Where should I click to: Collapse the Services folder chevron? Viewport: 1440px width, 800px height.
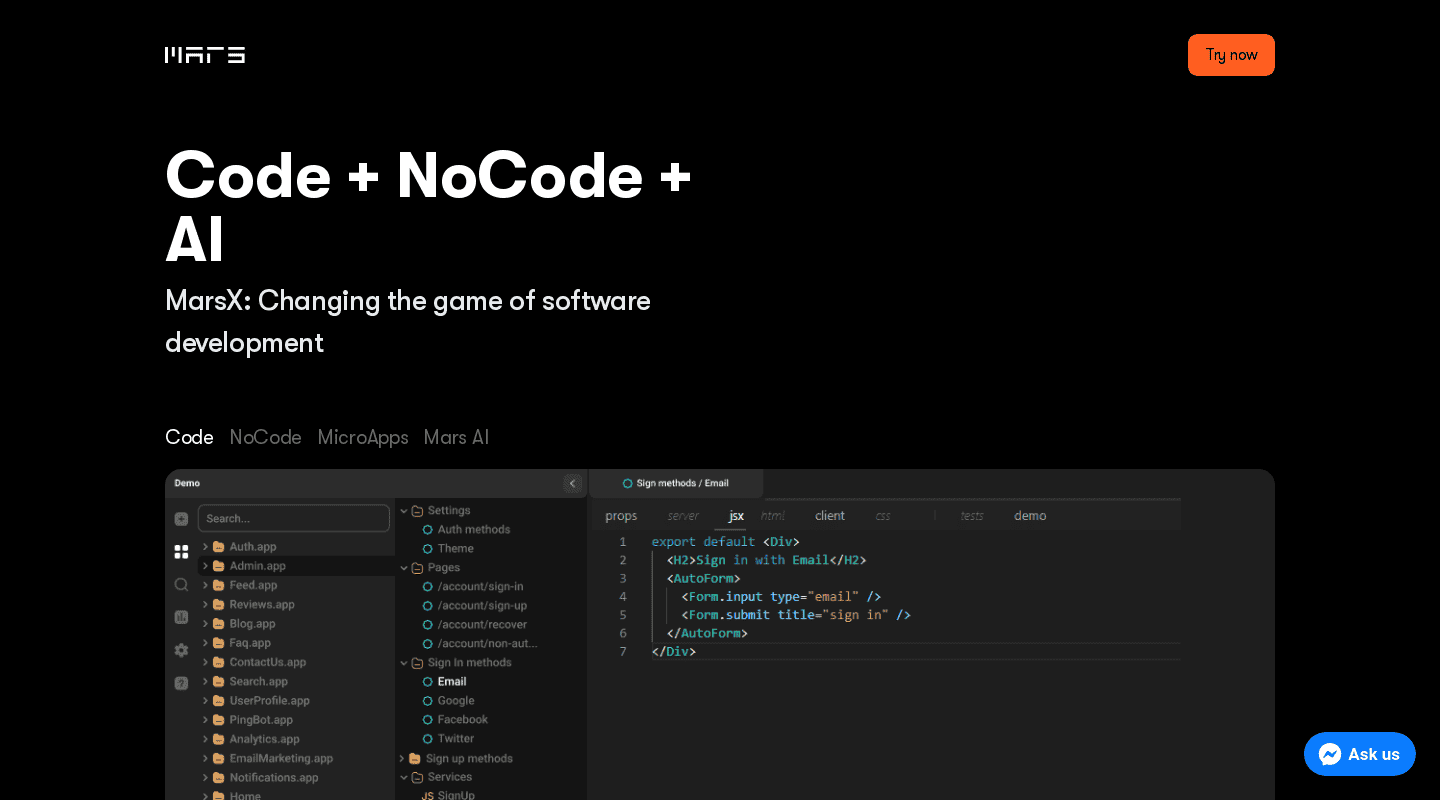404,777
